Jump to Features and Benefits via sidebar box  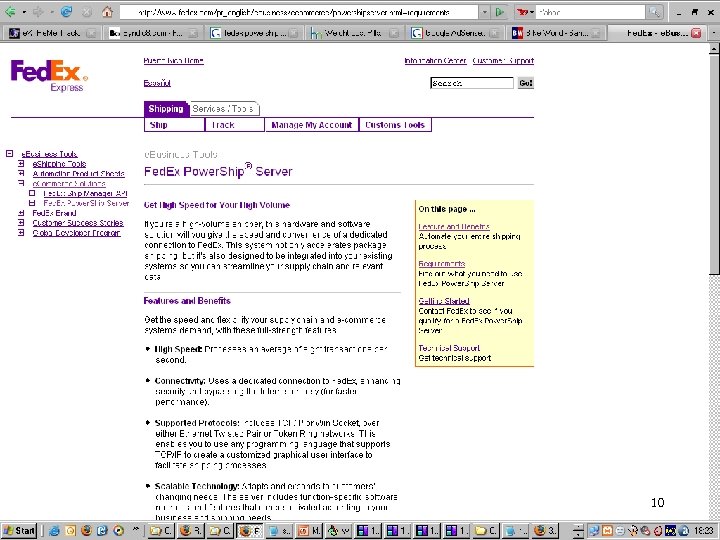point(454,227)
